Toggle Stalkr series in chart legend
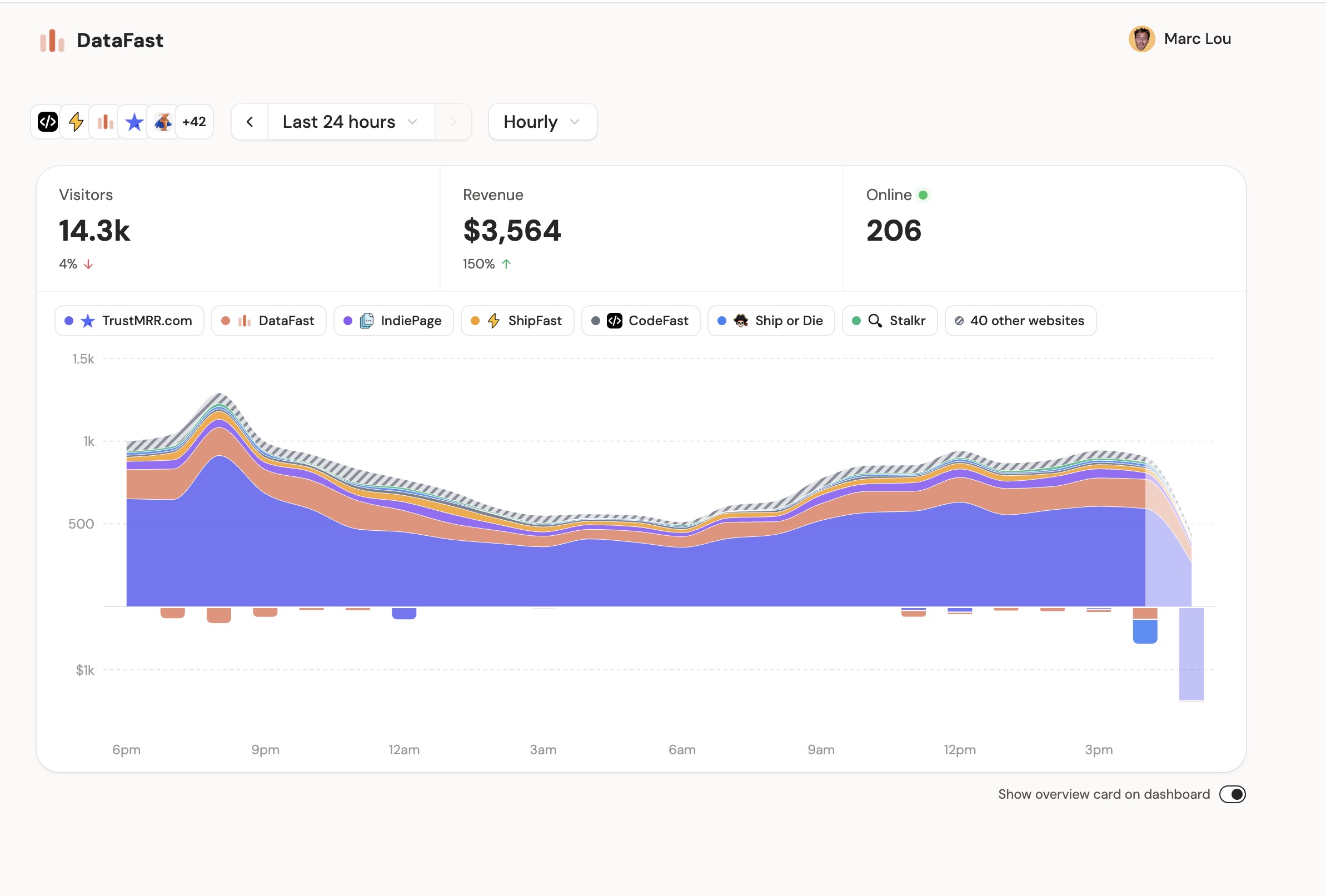The width and height of the screenshot is (1326, 896). pyautogui.click(x=890, y=321)
